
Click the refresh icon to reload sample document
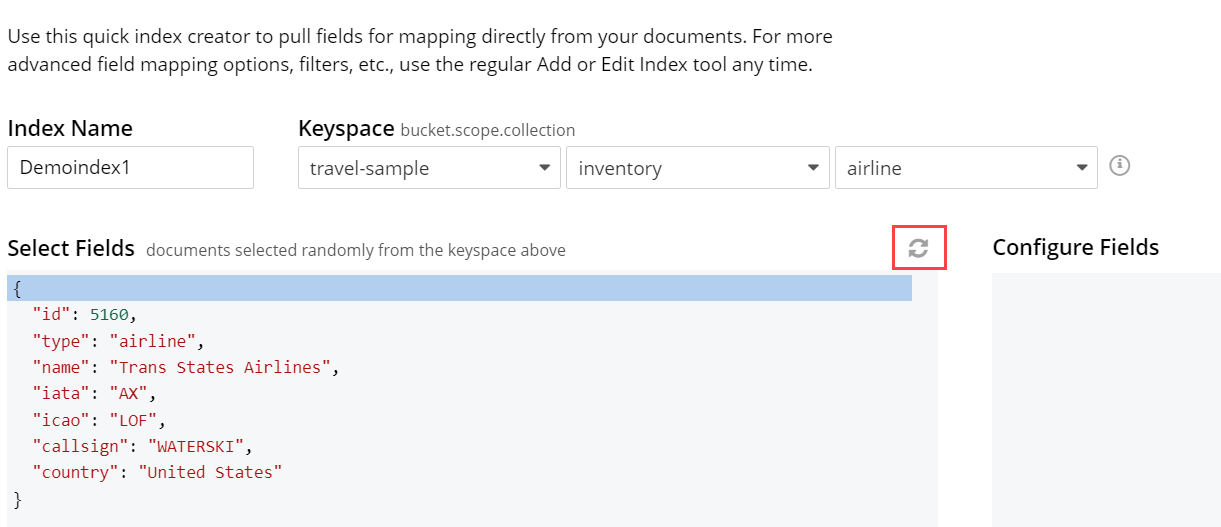tap(918, 249)
